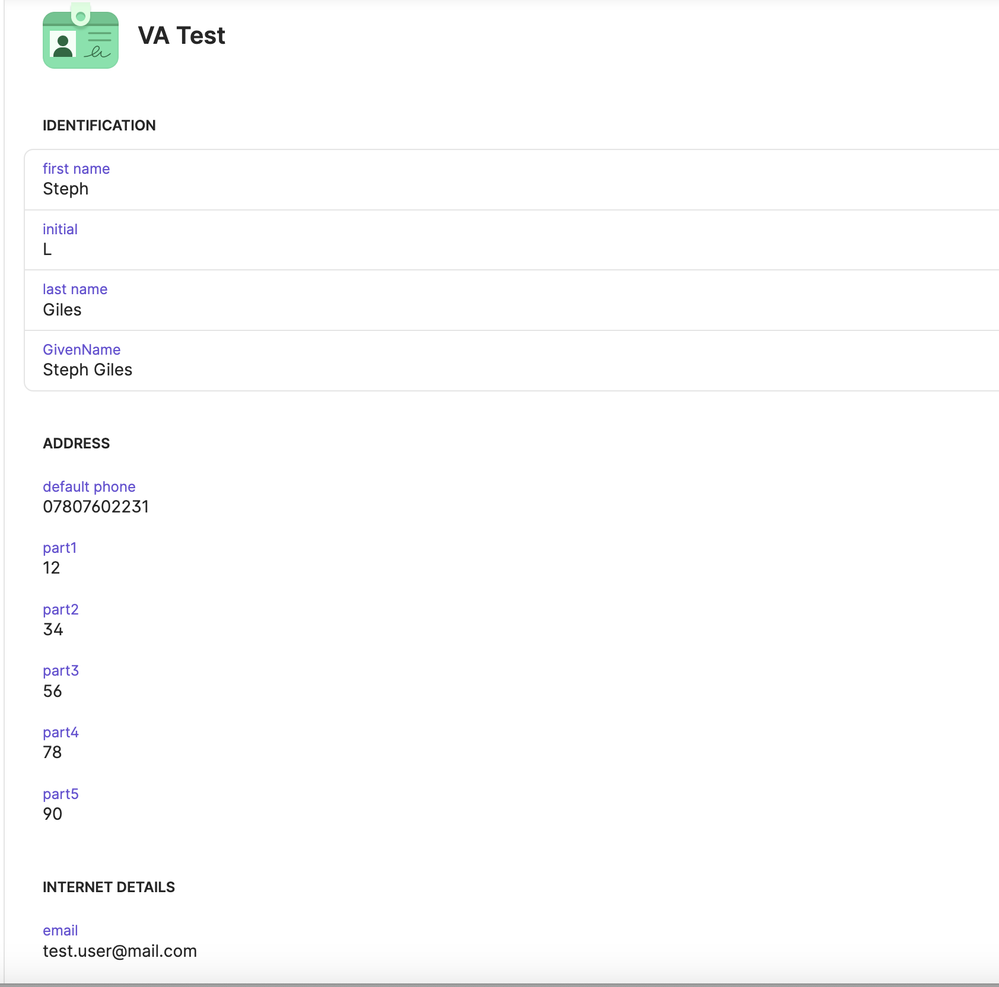Select the first name field value Steph

coord(65,189)
